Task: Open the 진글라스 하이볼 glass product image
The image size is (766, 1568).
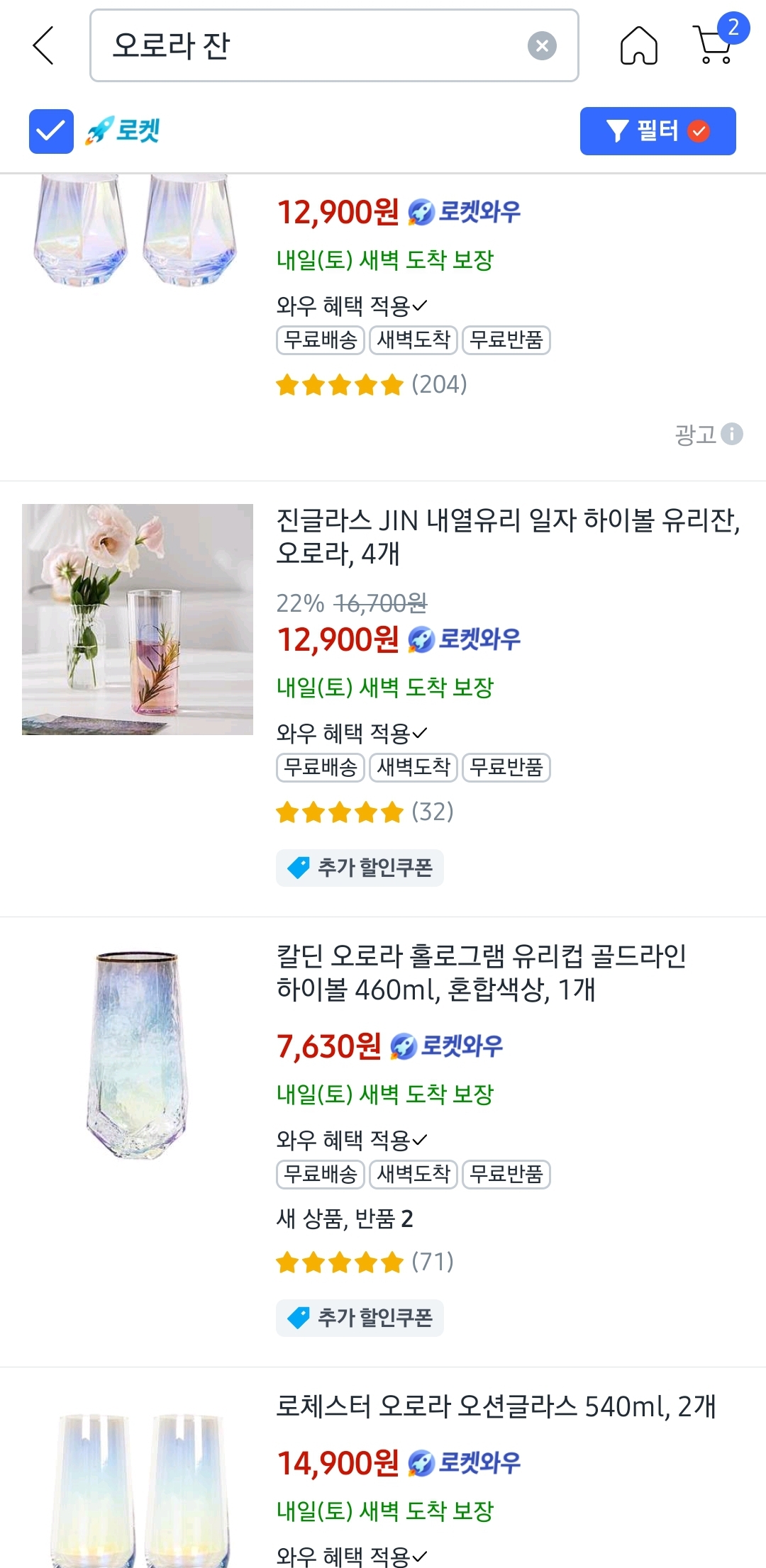Action: coord(138,620)
